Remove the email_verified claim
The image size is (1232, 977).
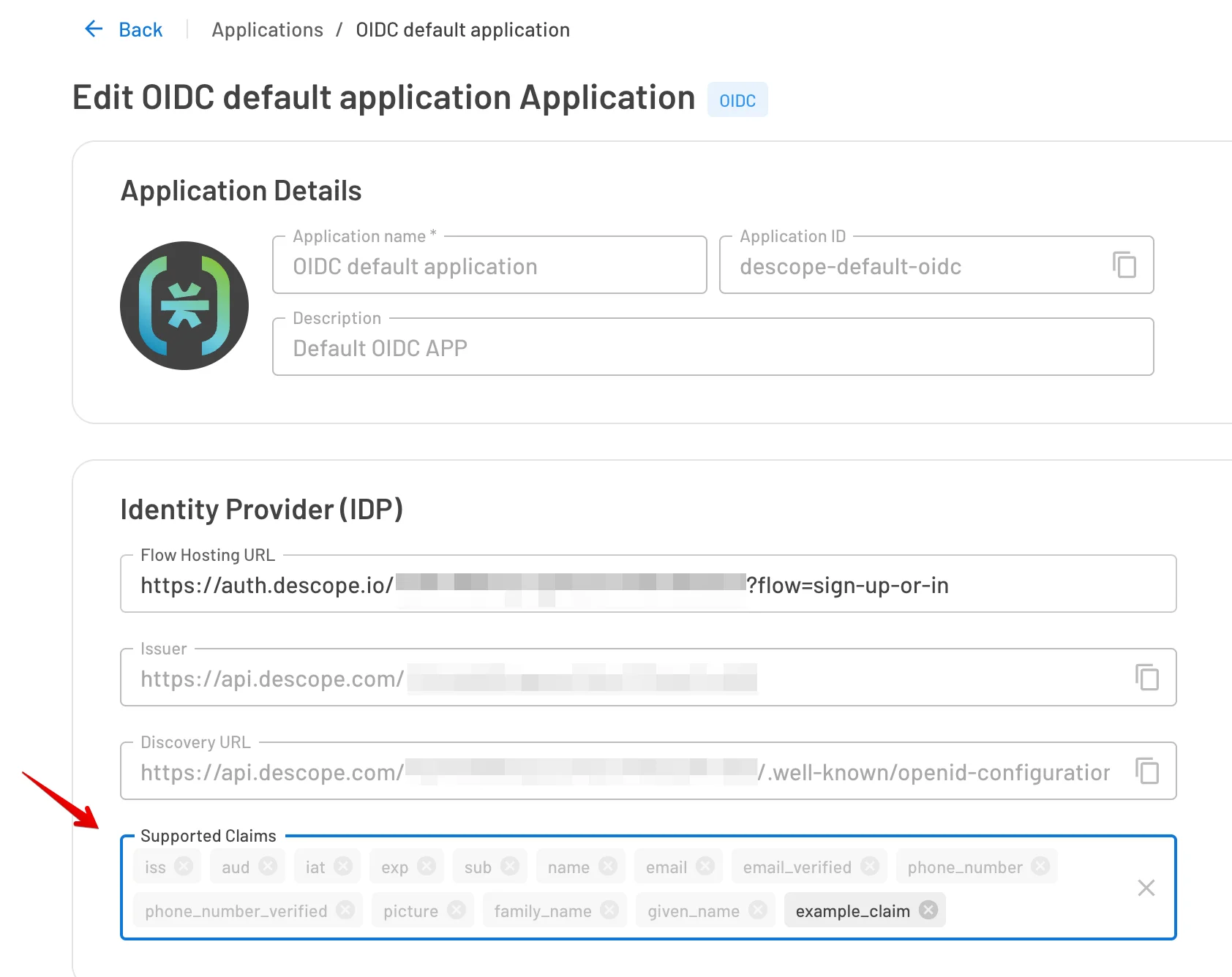(870, 866)
